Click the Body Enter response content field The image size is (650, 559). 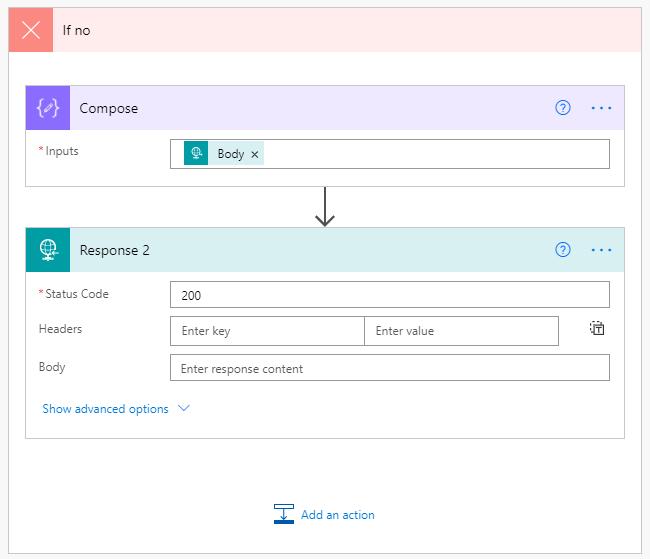389,368
